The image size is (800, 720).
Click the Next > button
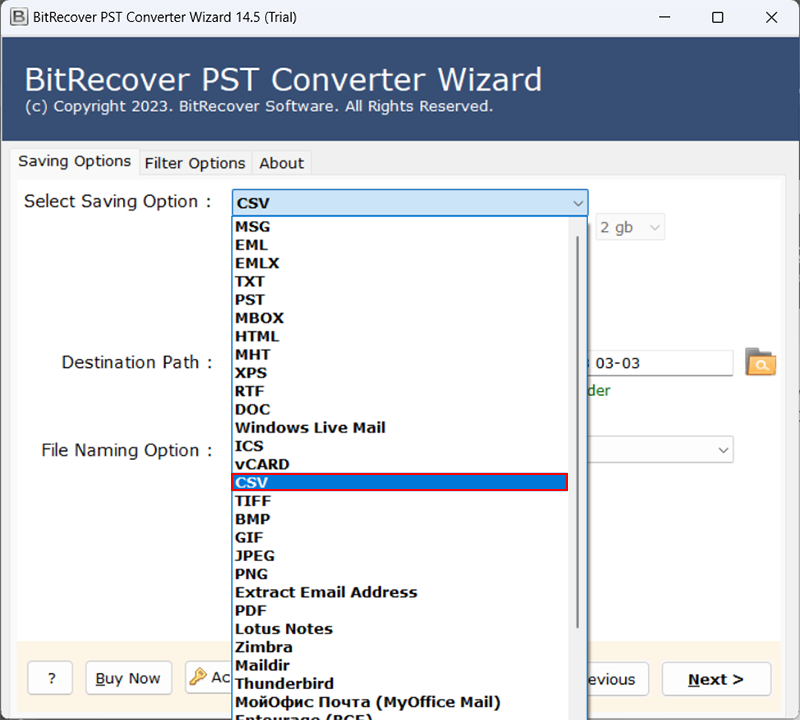715,679
